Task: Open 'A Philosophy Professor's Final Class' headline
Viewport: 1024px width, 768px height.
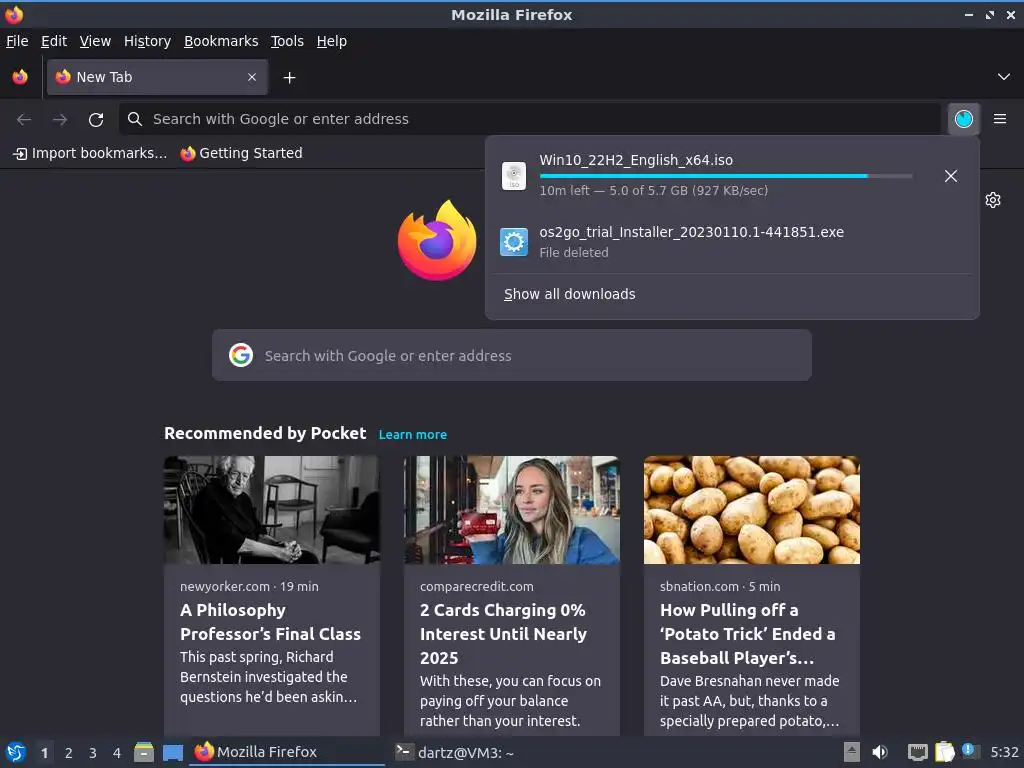Action: [270, 622]
